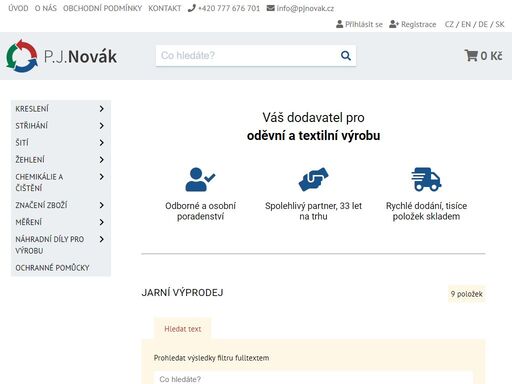Screen dimensions: 512x384
Task: Expand the Žehlení category chevron
Action: point(102,160)
